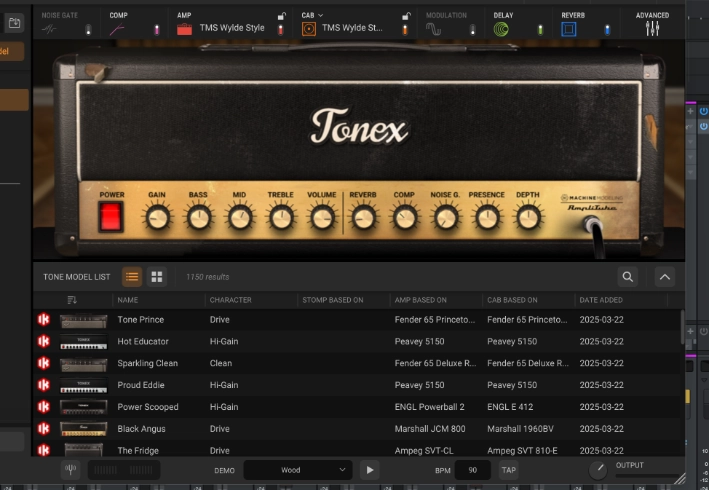
Task: Click the IK logo next to Sparkling Clean
Action: 44,363
